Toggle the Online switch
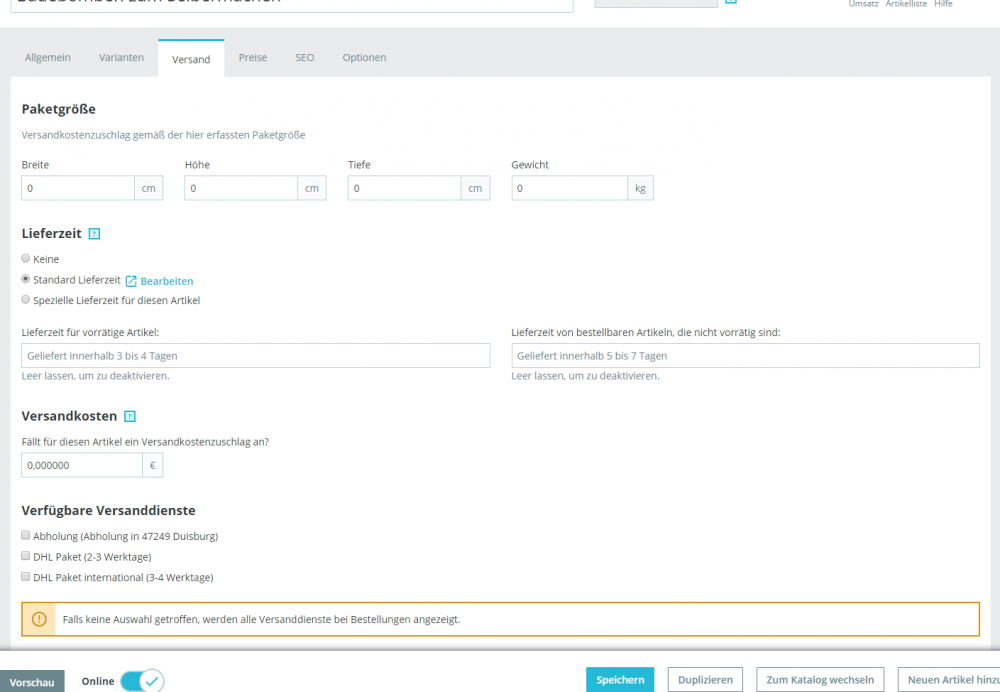Viewport: 1000px width, 692px height. (142, 681)
